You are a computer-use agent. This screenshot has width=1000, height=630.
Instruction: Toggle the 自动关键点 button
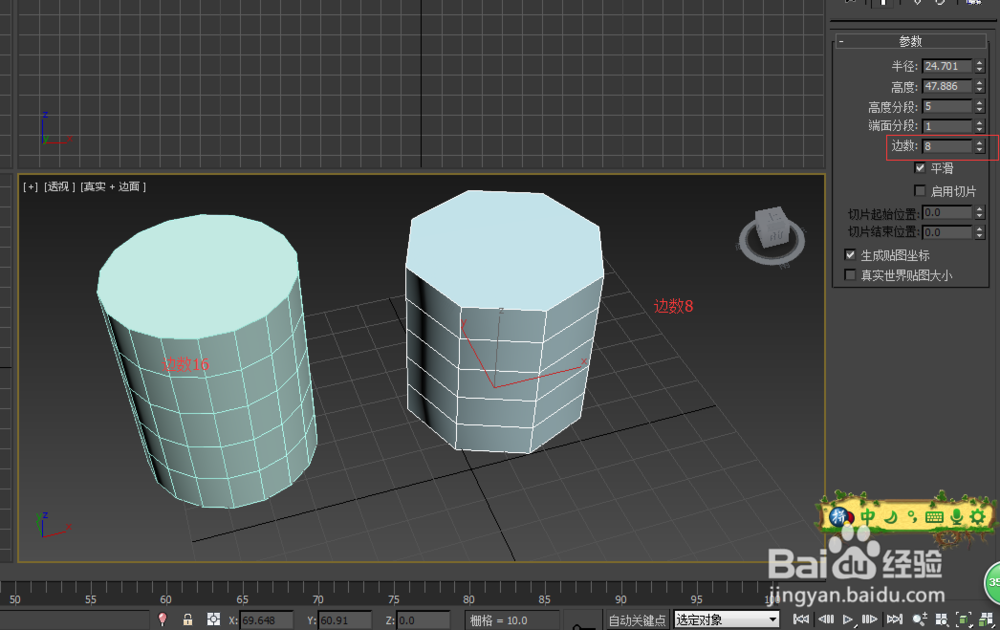pyautogui.click(x=636, y=620)
